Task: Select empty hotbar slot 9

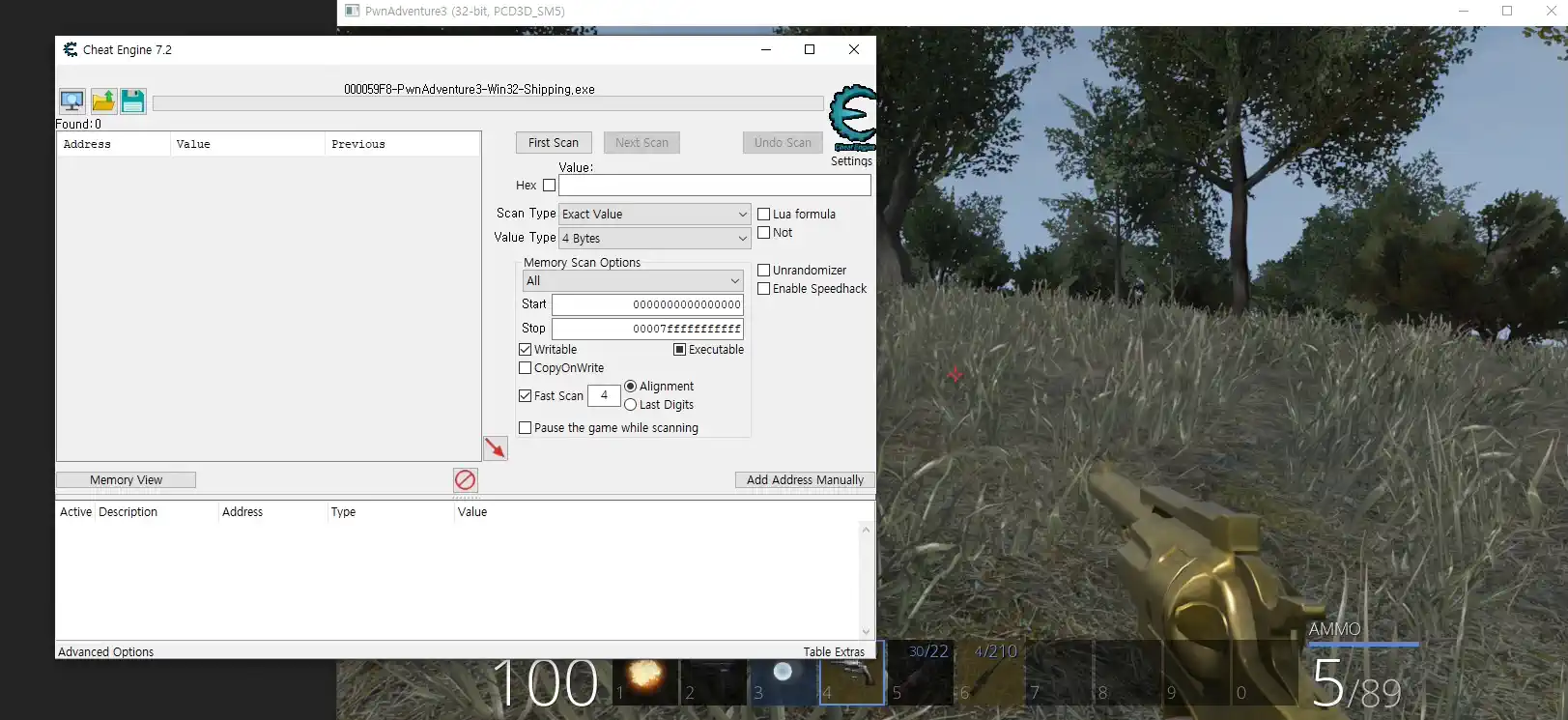Action: (x=1197, y=674)
